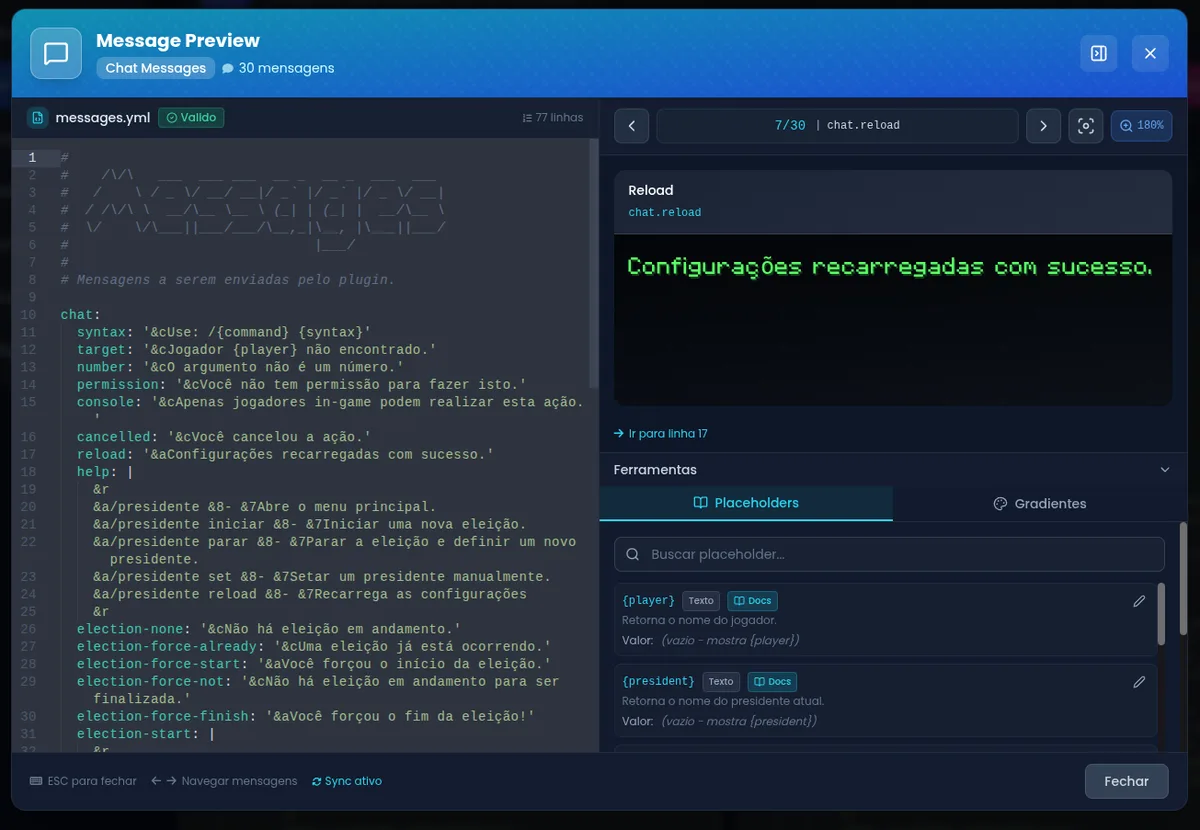Click the Buscar placeholder search field

tap(889, 554)
